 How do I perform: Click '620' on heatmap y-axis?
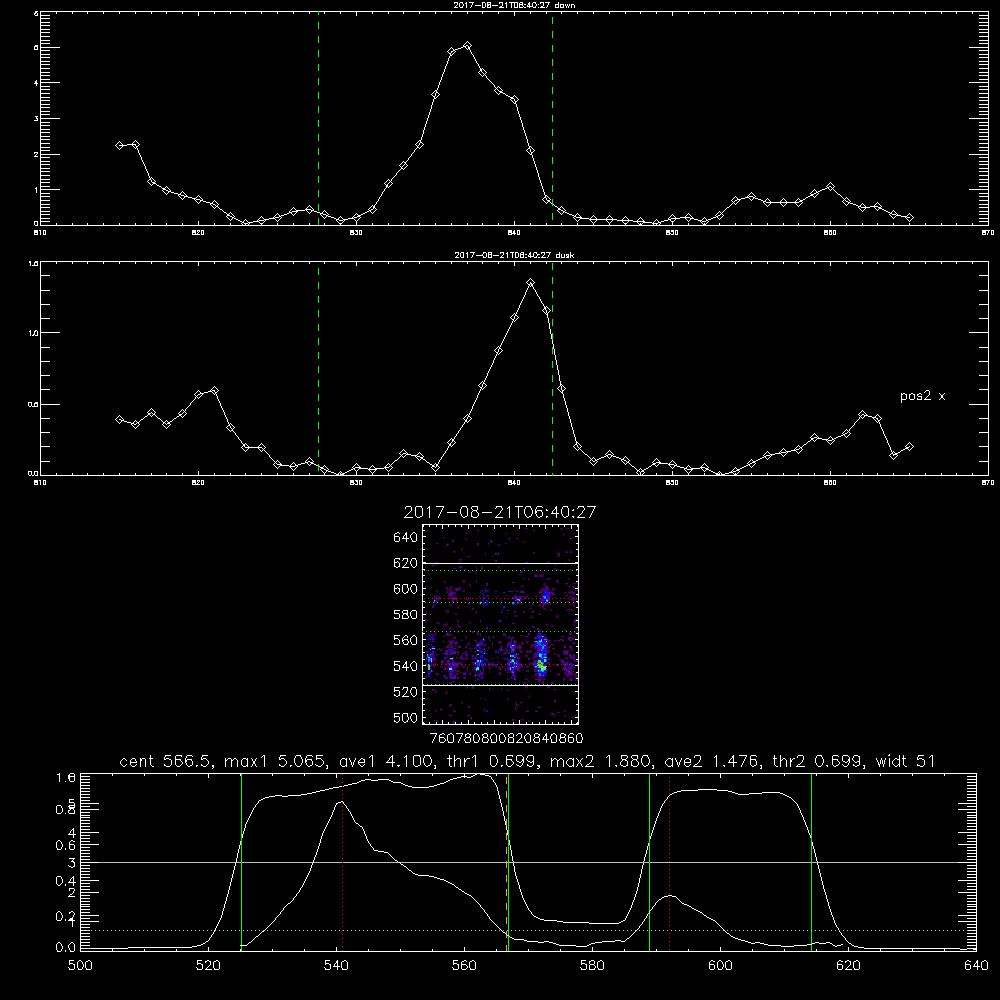405,563
